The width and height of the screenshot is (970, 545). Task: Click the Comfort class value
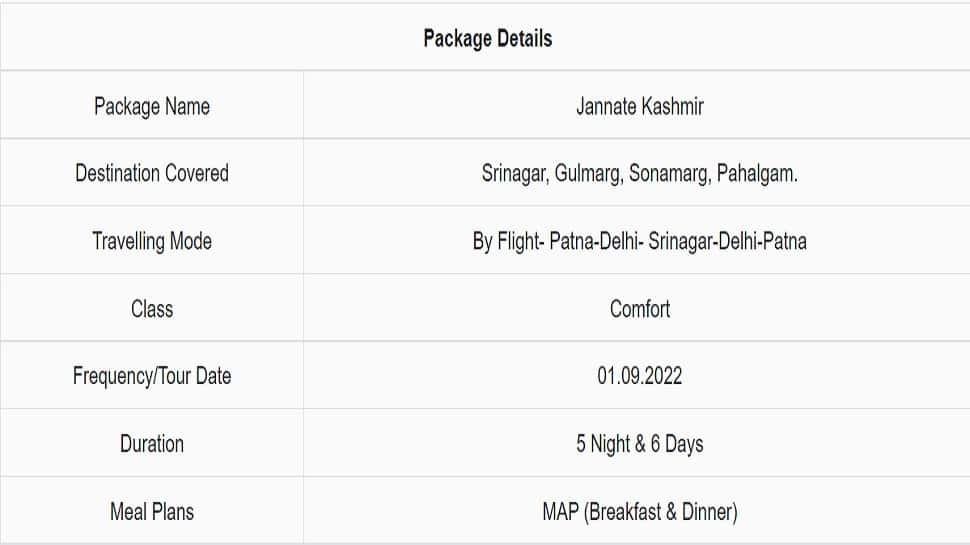coord(640,309)
